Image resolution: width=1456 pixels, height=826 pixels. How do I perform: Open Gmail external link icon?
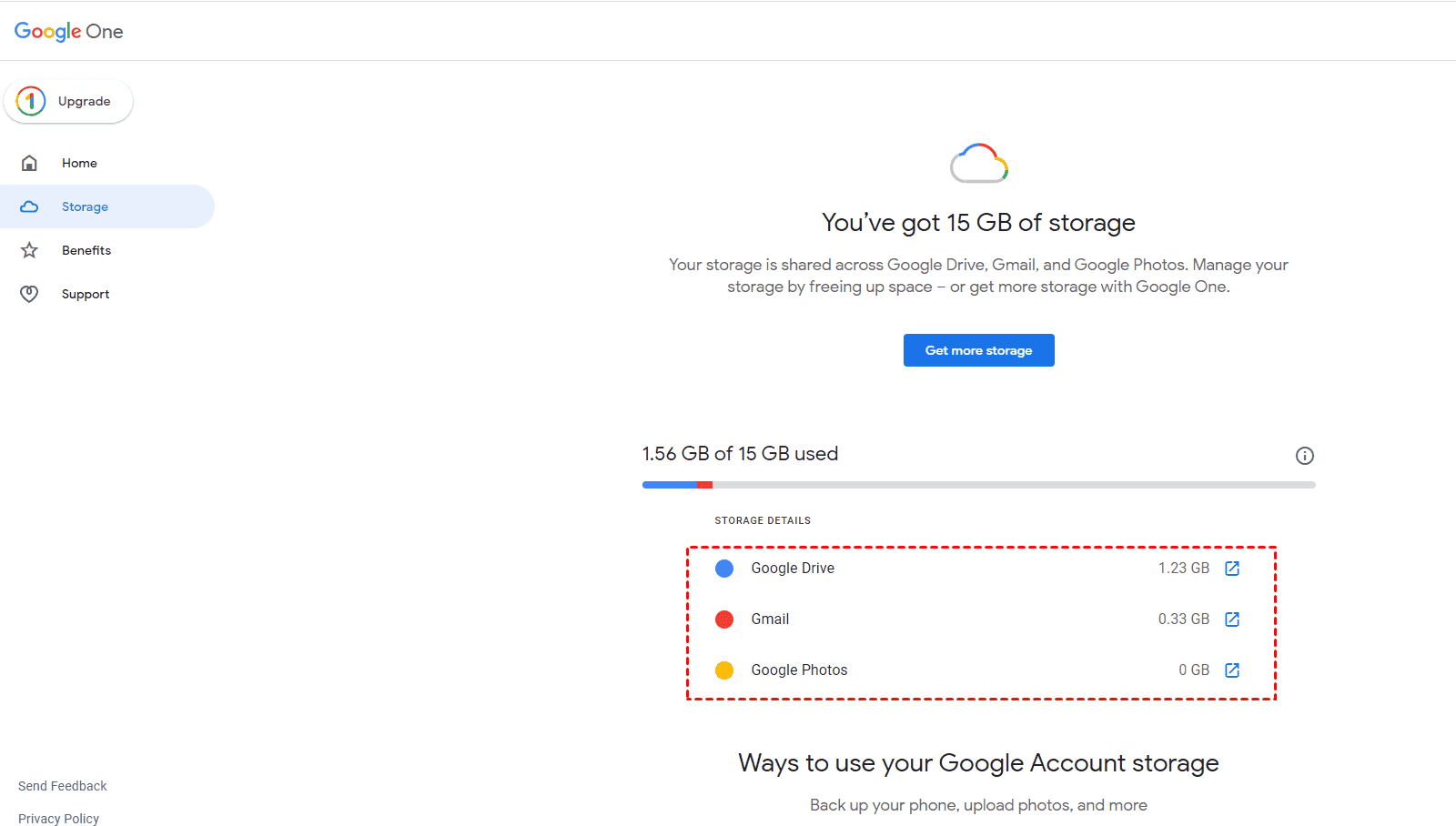pos(1232,619)
